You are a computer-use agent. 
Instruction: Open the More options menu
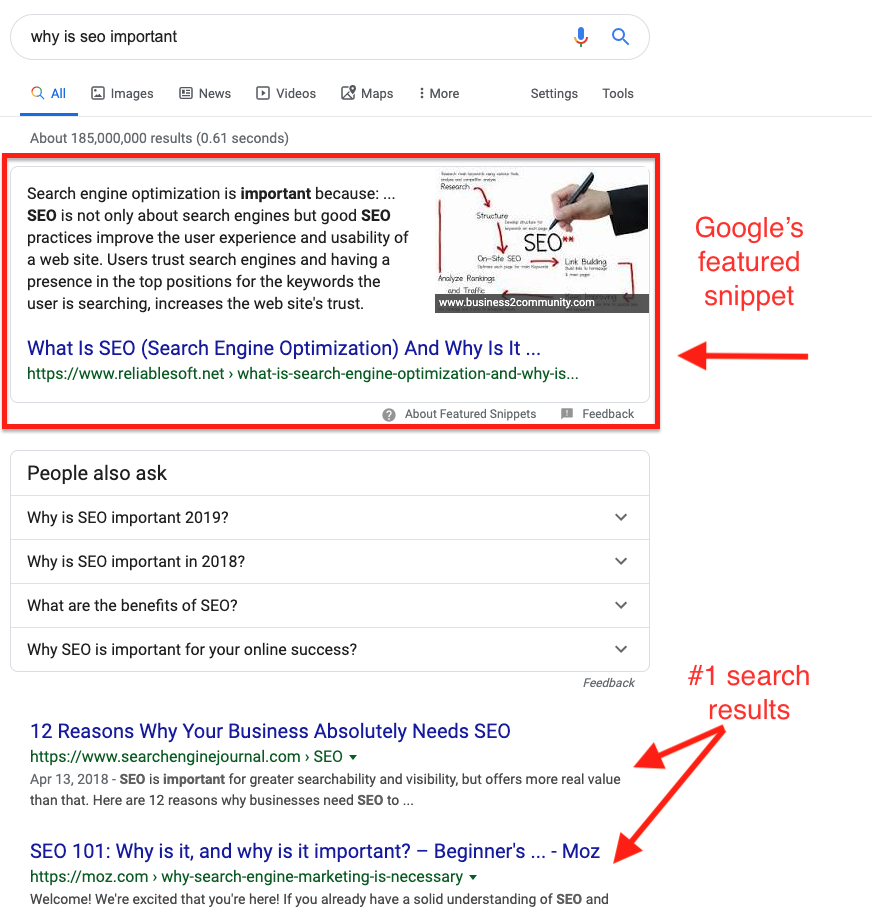point(439,93)
